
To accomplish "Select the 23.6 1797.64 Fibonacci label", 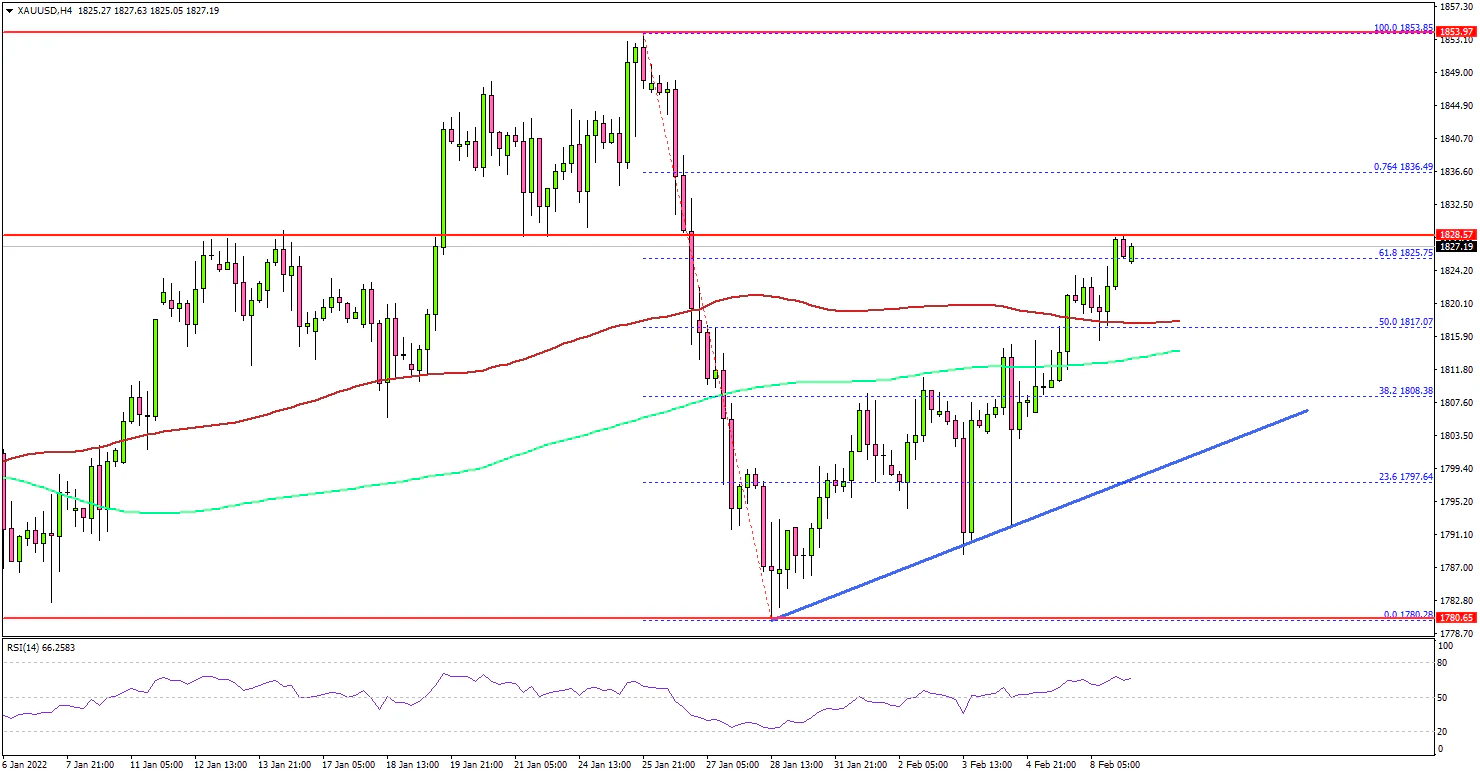I will 1404,476.
